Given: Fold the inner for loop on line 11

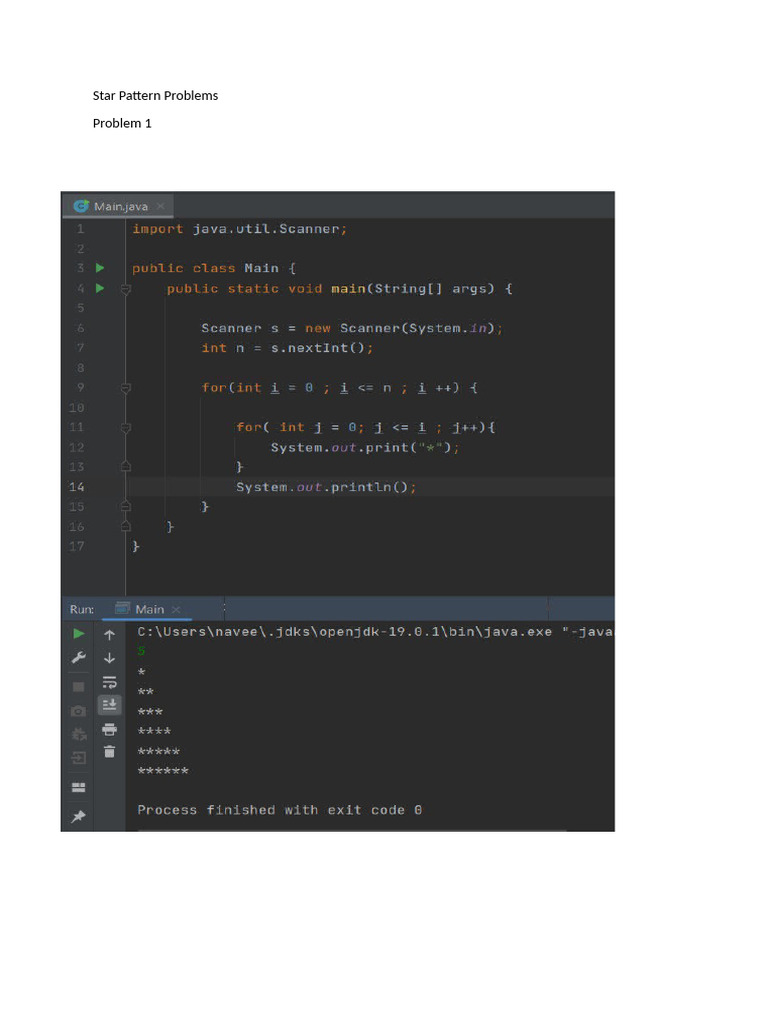Looking at the screenshot, I should point(126,428).
